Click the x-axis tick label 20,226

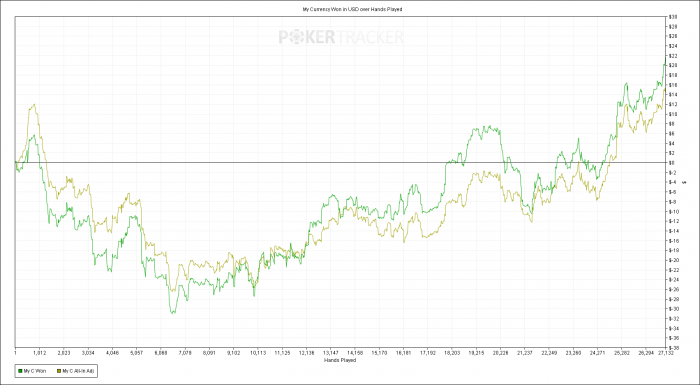point(500,352)
